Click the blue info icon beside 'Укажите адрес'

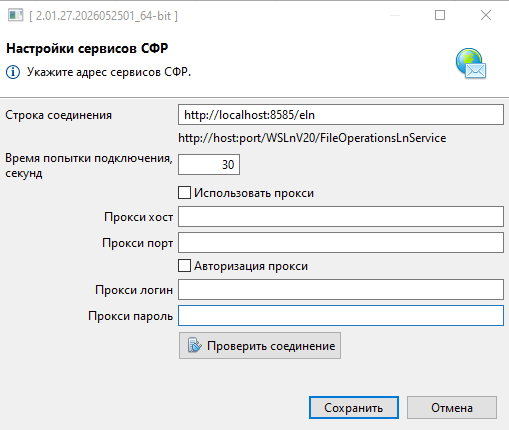pos(13,72)
